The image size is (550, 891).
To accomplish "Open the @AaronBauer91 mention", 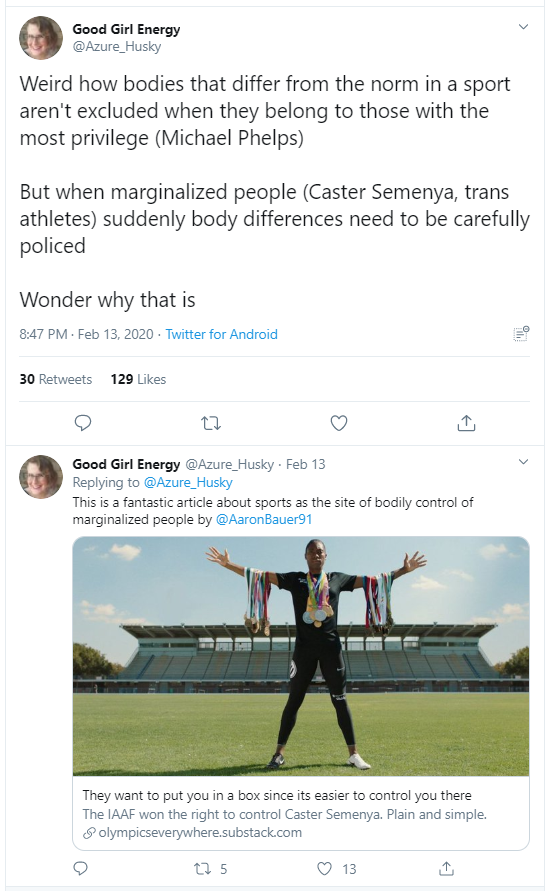I will click(x=264, y=519).
